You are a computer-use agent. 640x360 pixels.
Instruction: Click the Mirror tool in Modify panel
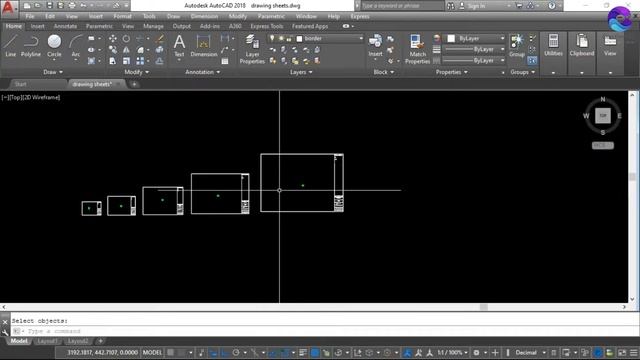[x=126, y=50]
